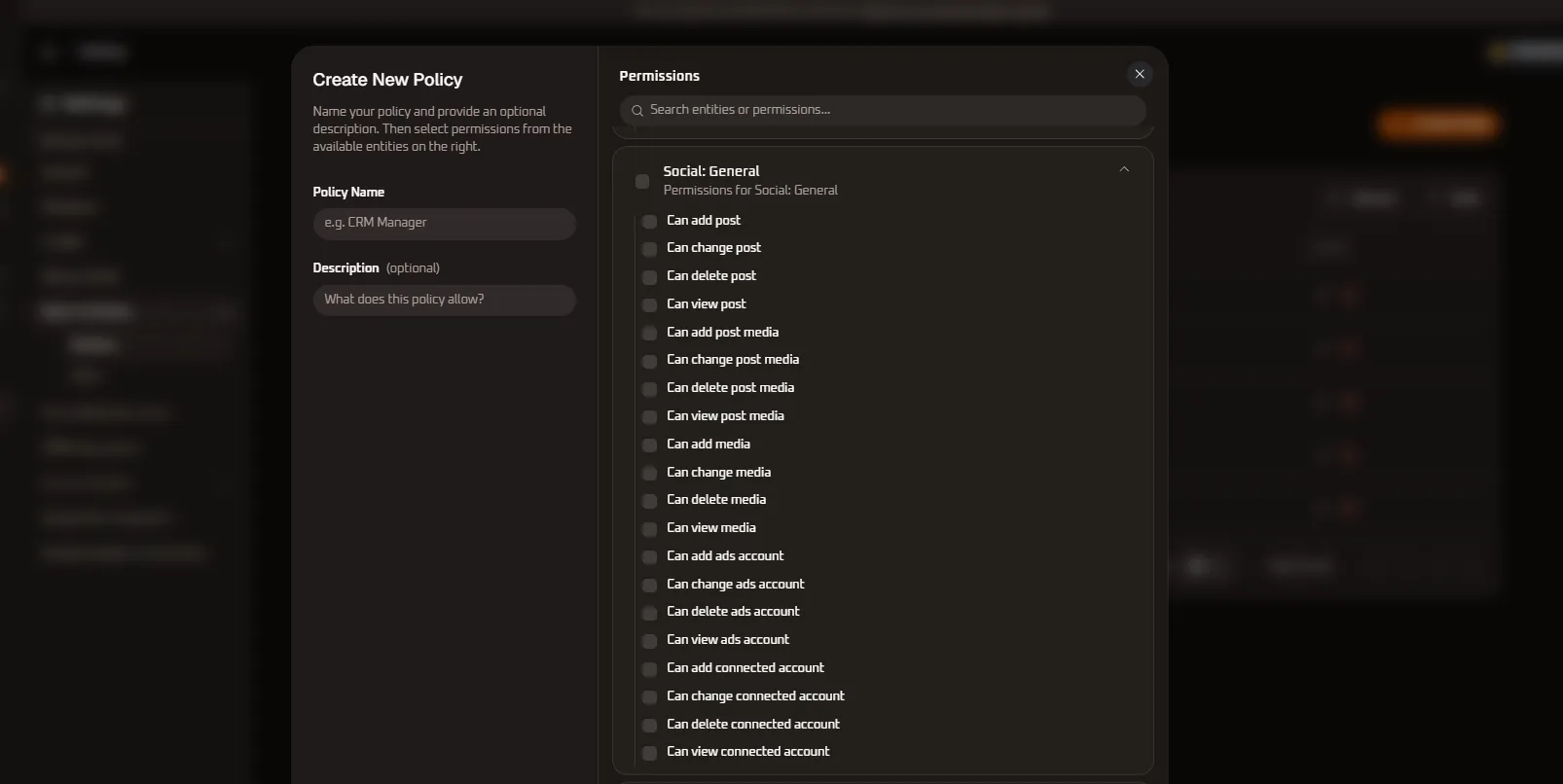Select Can view post media permission
The width and height of the screenshot is (1563, 784).
649,417
